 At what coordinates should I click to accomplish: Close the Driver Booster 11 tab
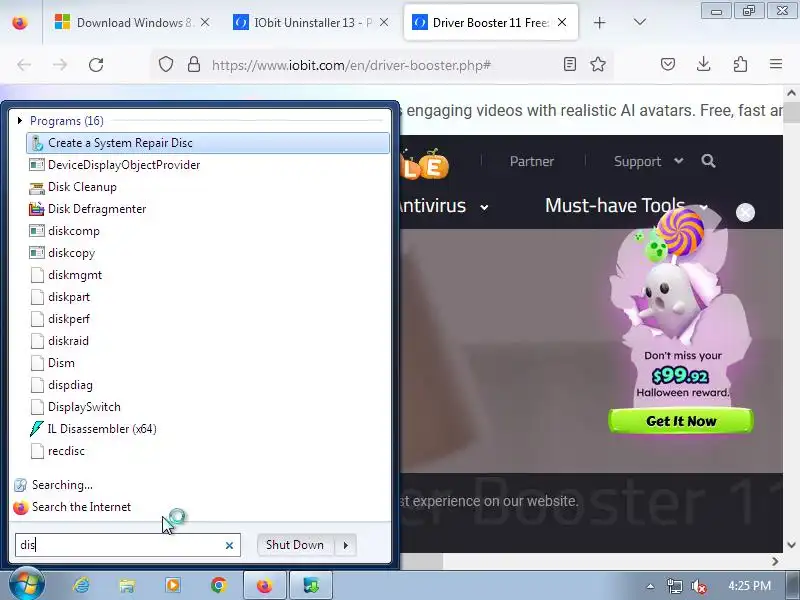(562, 22)
